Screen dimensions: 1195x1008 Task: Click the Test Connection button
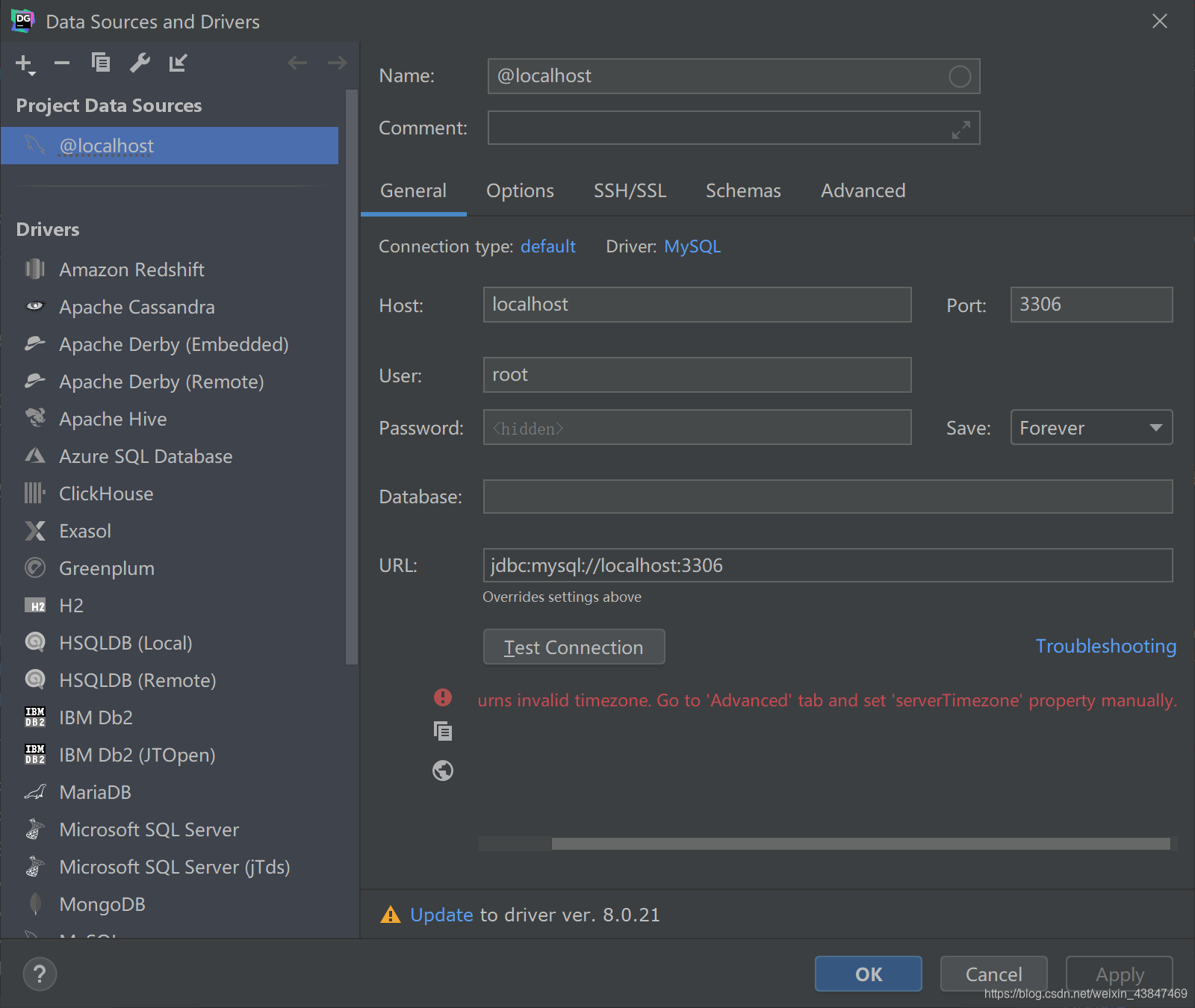coord(574,647)
